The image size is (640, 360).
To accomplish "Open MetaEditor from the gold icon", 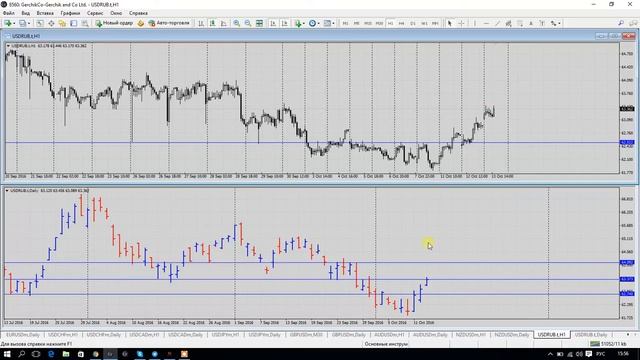I will pyautogui.click(x=140, y=23).
